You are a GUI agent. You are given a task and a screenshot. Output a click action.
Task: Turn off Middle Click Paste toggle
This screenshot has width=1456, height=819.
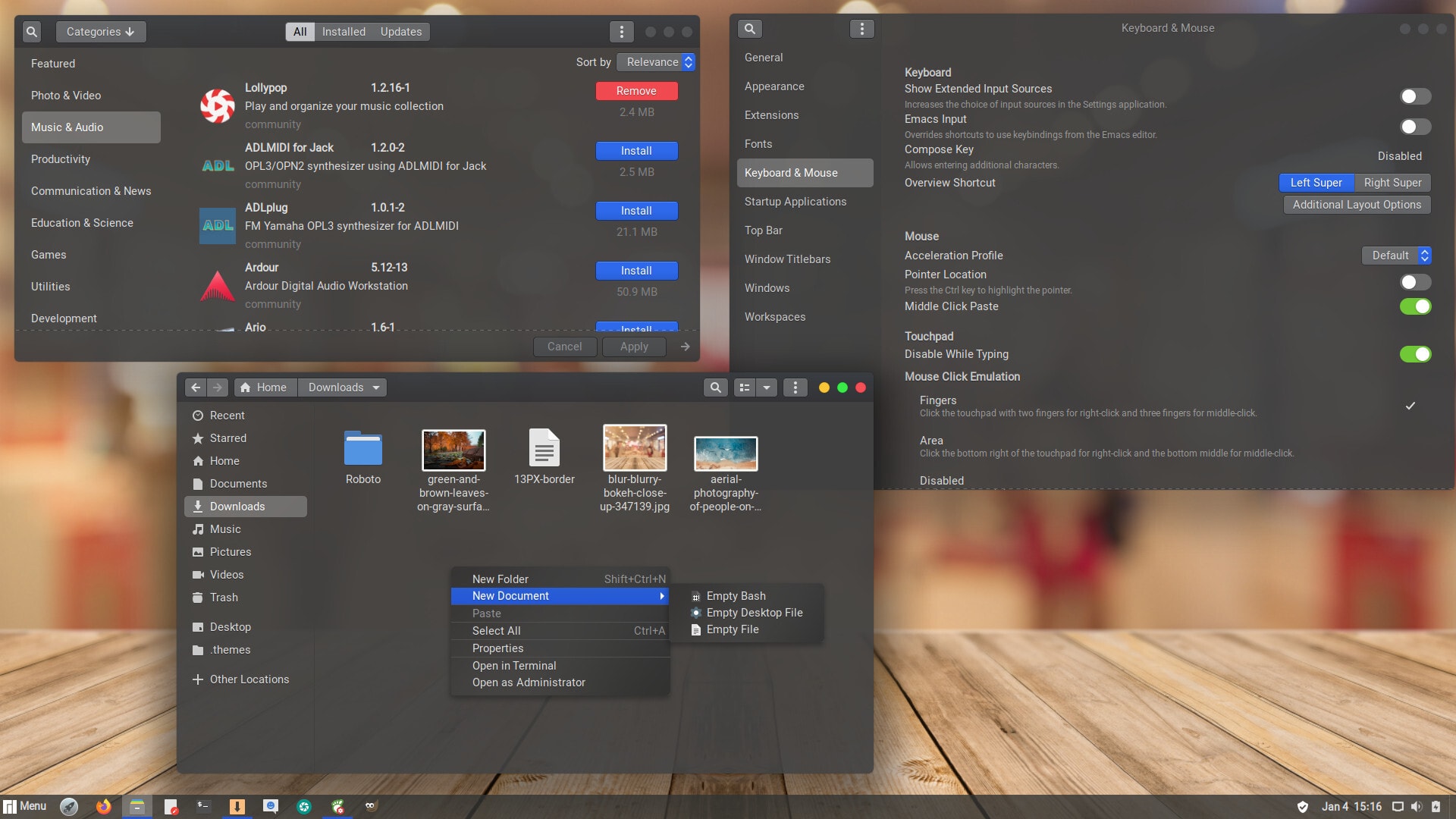tap(1414, 306)
